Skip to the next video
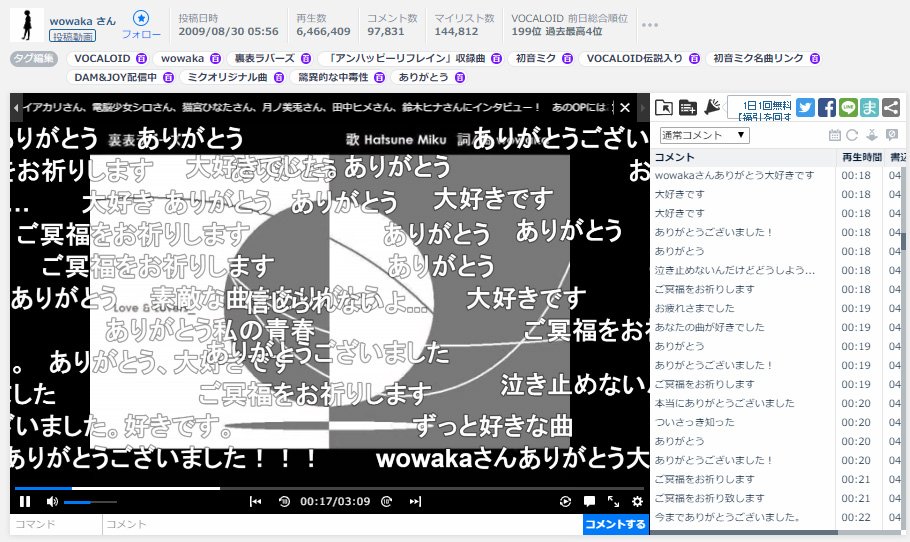 tap(415, 501)
